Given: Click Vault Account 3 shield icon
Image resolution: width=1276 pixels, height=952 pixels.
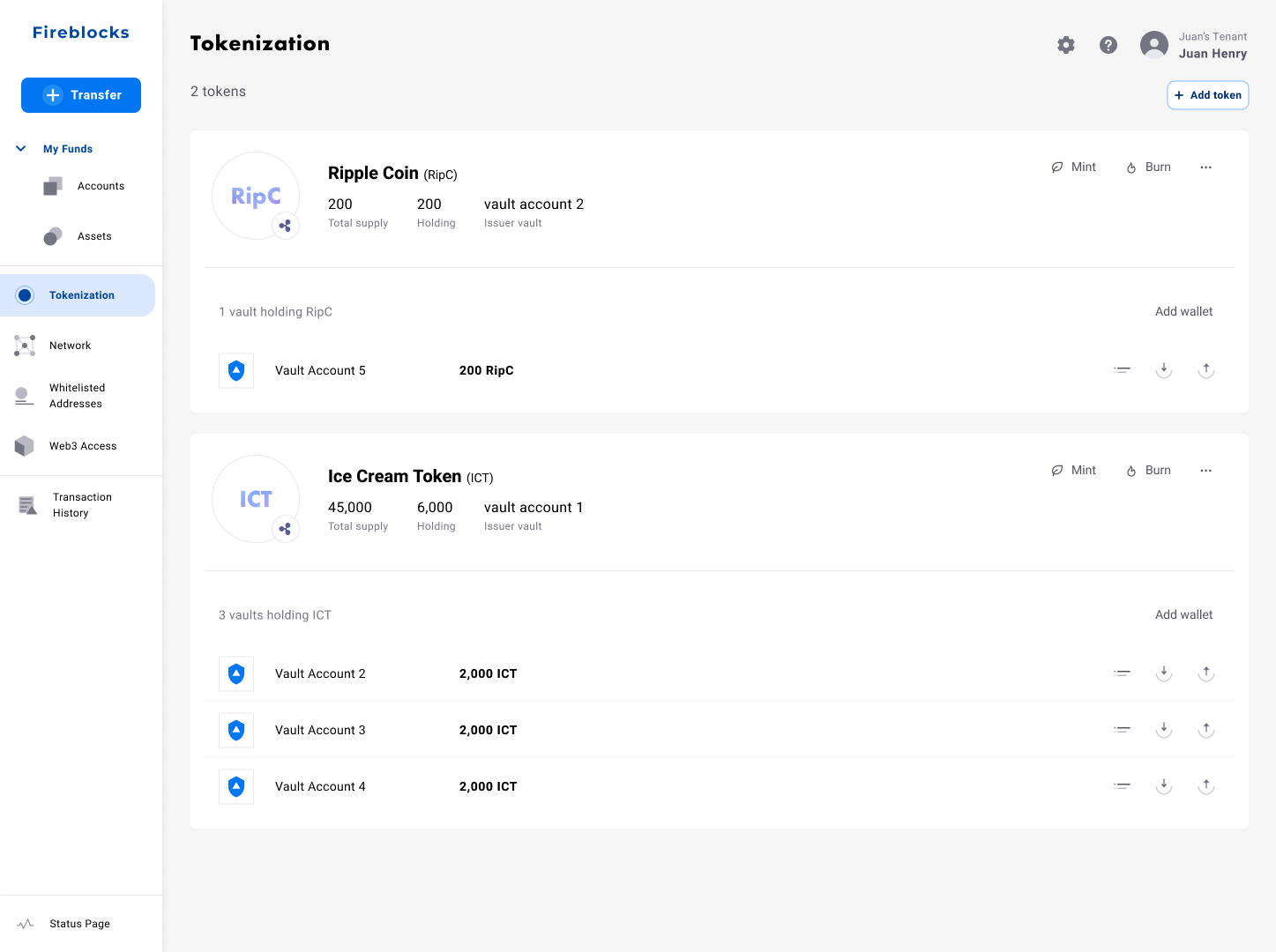Looking at the screenshot, I should click(236, 730).
